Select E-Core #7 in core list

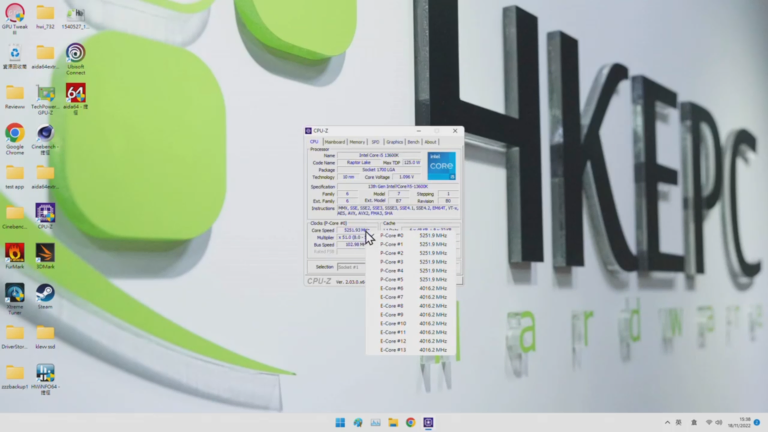(411, 297)
